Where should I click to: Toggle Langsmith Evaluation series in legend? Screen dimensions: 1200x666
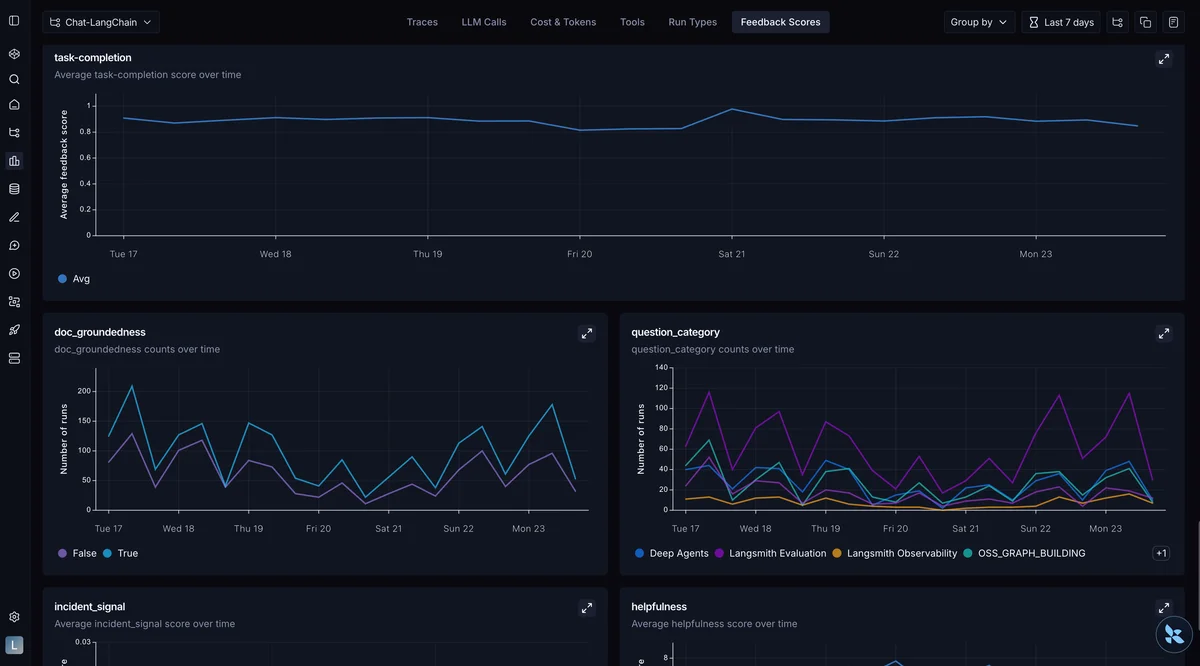770,553
